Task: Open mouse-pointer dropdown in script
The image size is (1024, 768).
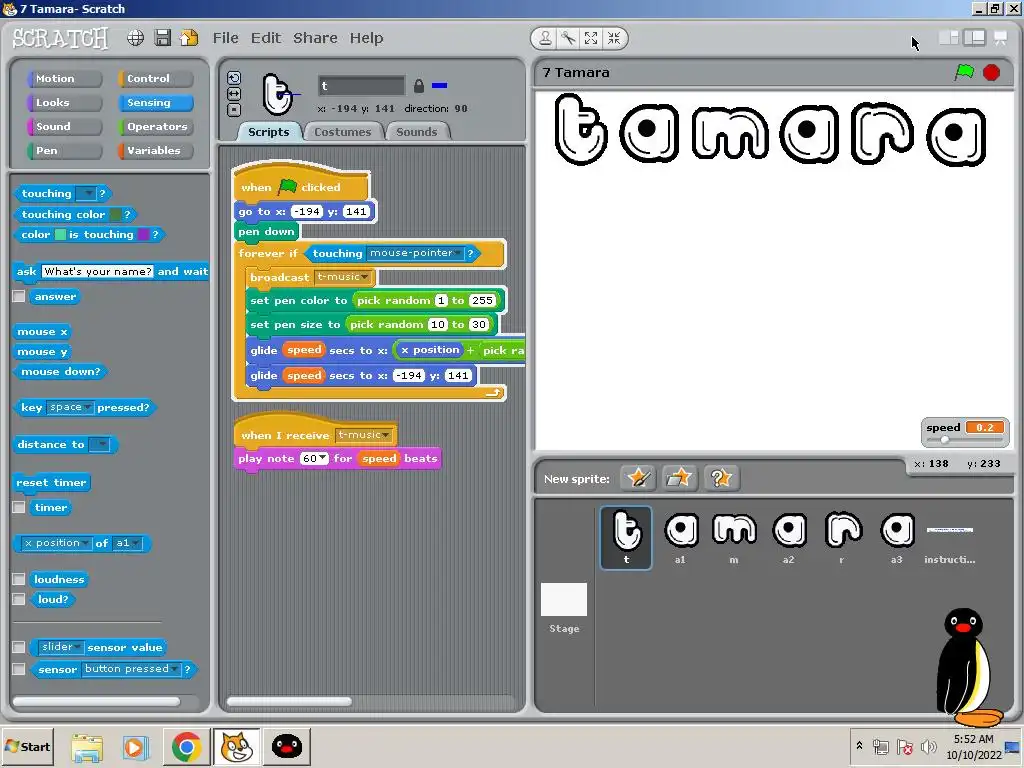Action: tap(415, 253)
